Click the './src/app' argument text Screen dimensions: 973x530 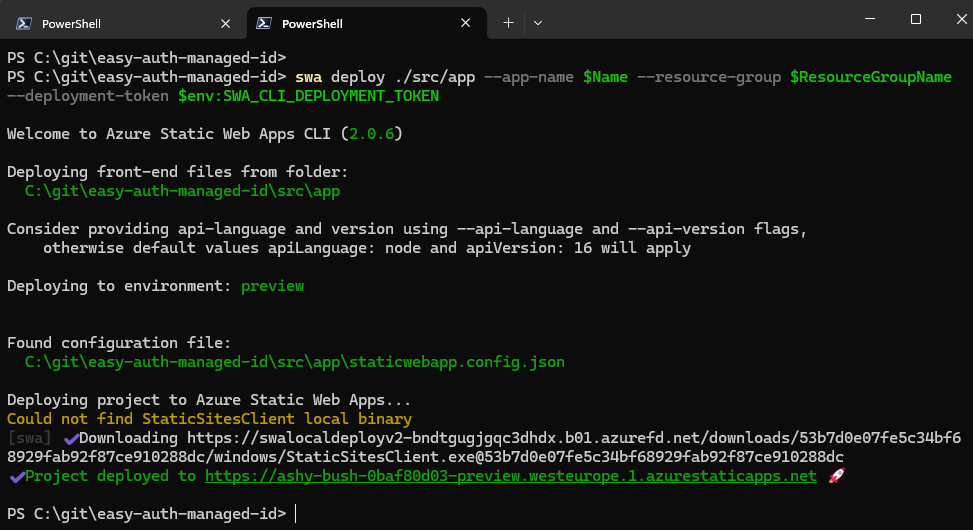[434, 77]
